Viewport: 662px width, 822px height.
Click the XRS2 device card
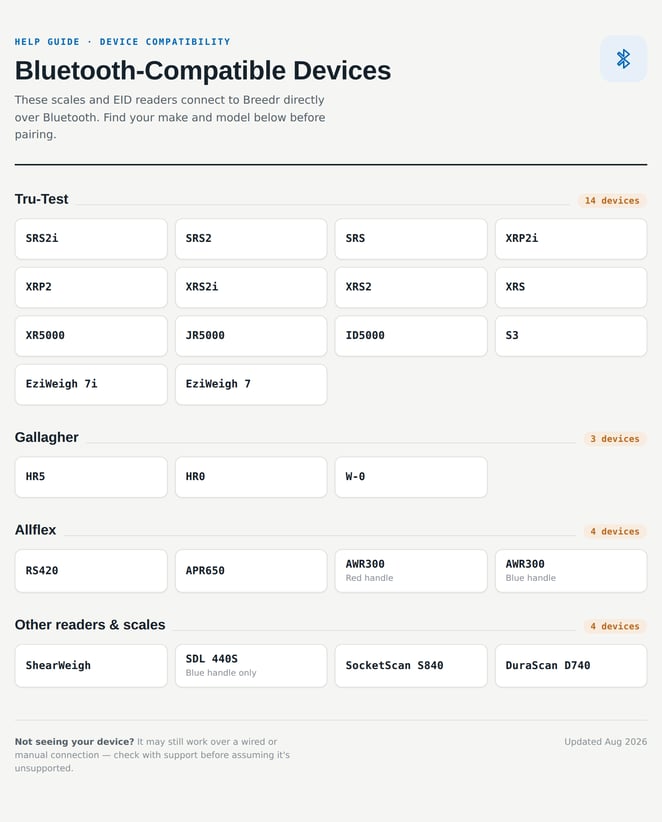tap(411, 287)
